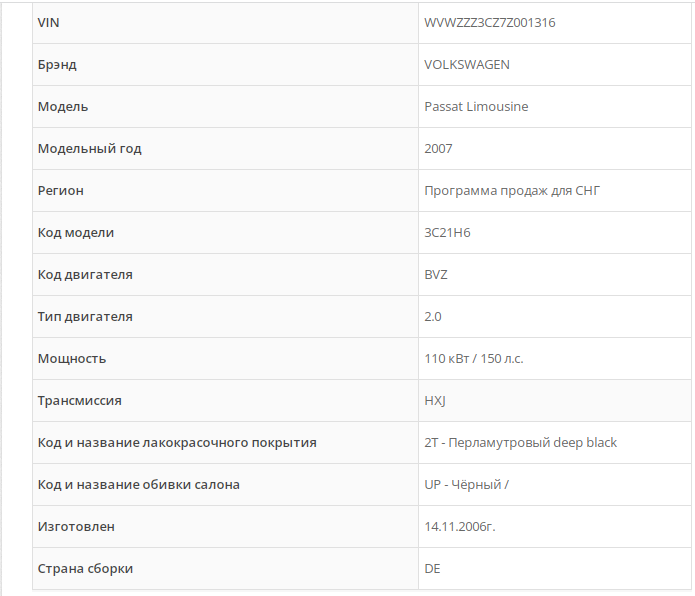
Task: Click the "Код двигателя" row label
Action: pyautogui.click(x=85, y=274)
